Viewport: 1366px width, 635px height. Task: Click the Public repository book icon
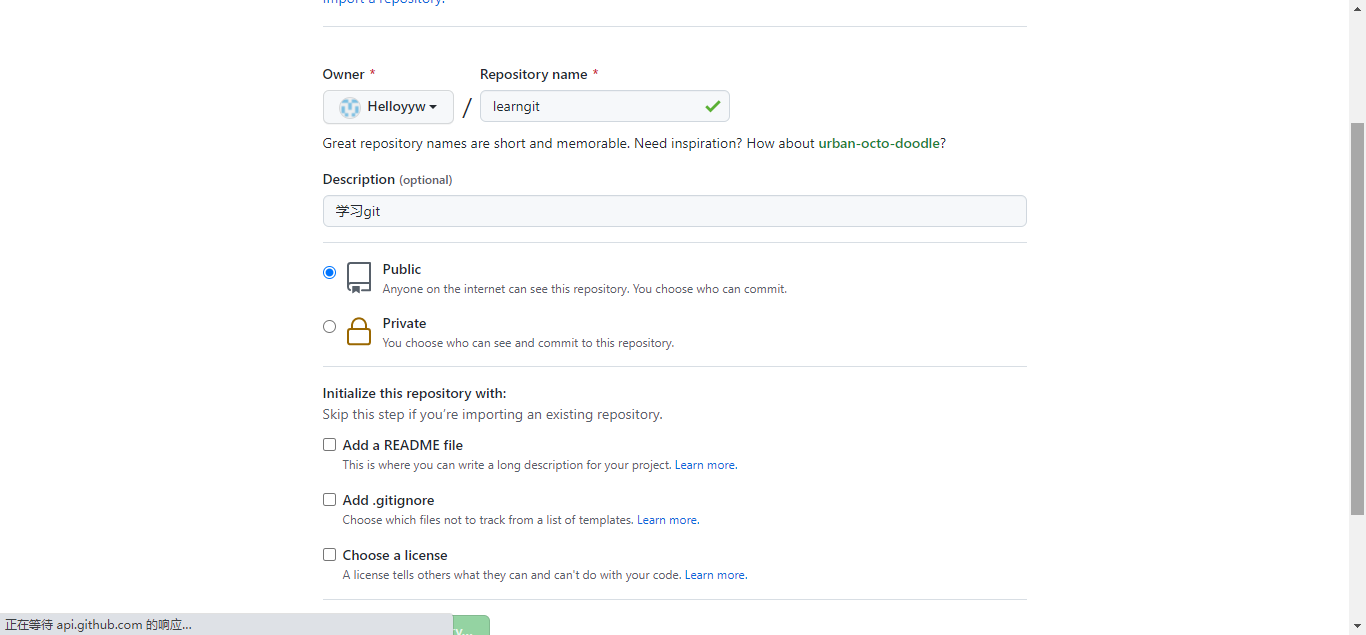359,277
